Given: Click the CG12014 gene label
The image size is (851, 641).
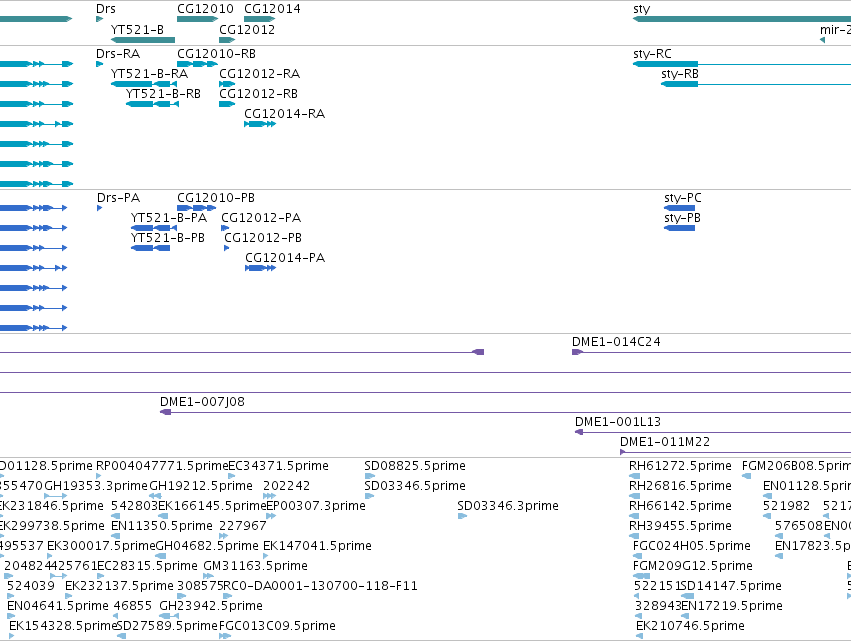Looking at the screenshot, I should pyautogui.click(x=272, y=9).
